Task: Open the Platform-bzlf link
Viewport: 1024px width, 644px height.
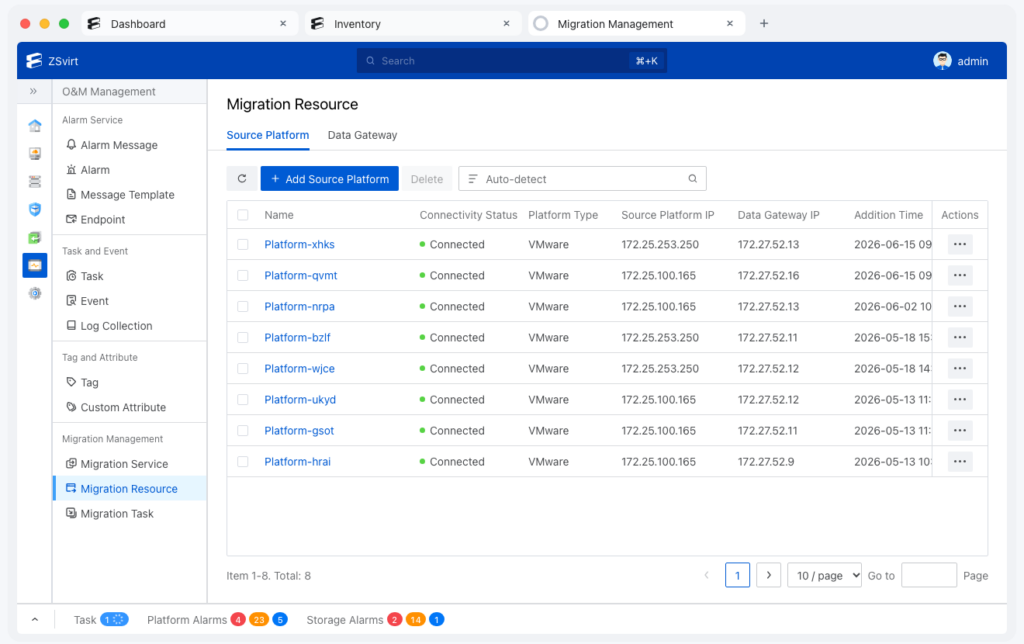Action: coord(297,338)
